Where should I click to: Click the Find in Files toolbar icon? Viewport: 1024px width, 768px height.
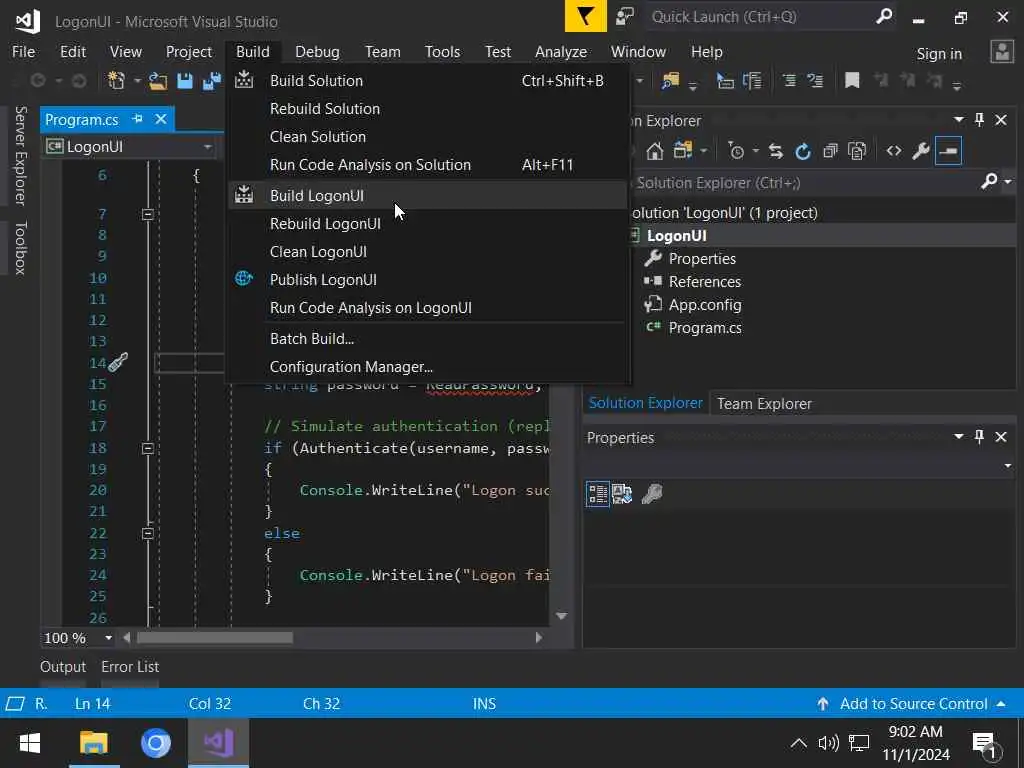click(x=671, y=81)
